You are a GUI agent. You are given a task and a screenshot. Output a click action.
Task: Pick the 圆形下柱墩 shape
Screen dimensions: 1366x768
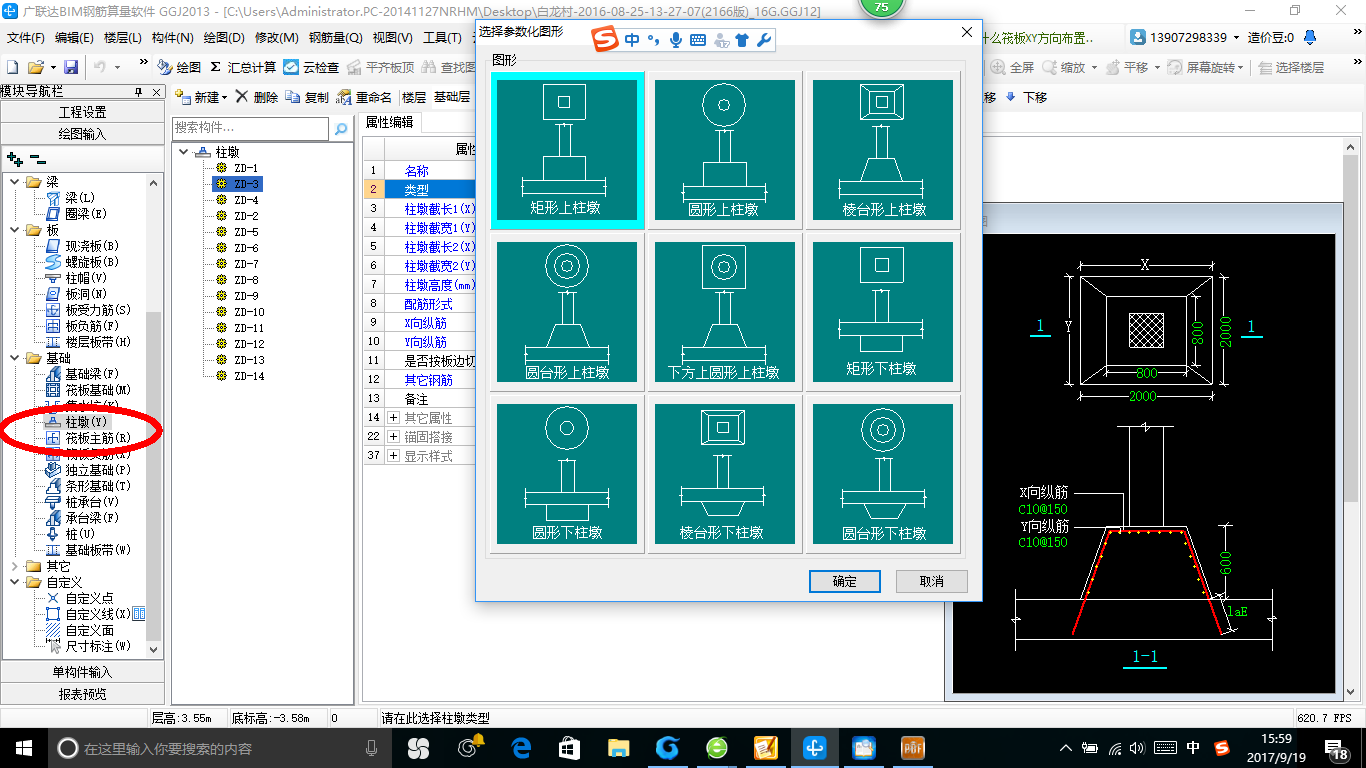pos(566,474)
